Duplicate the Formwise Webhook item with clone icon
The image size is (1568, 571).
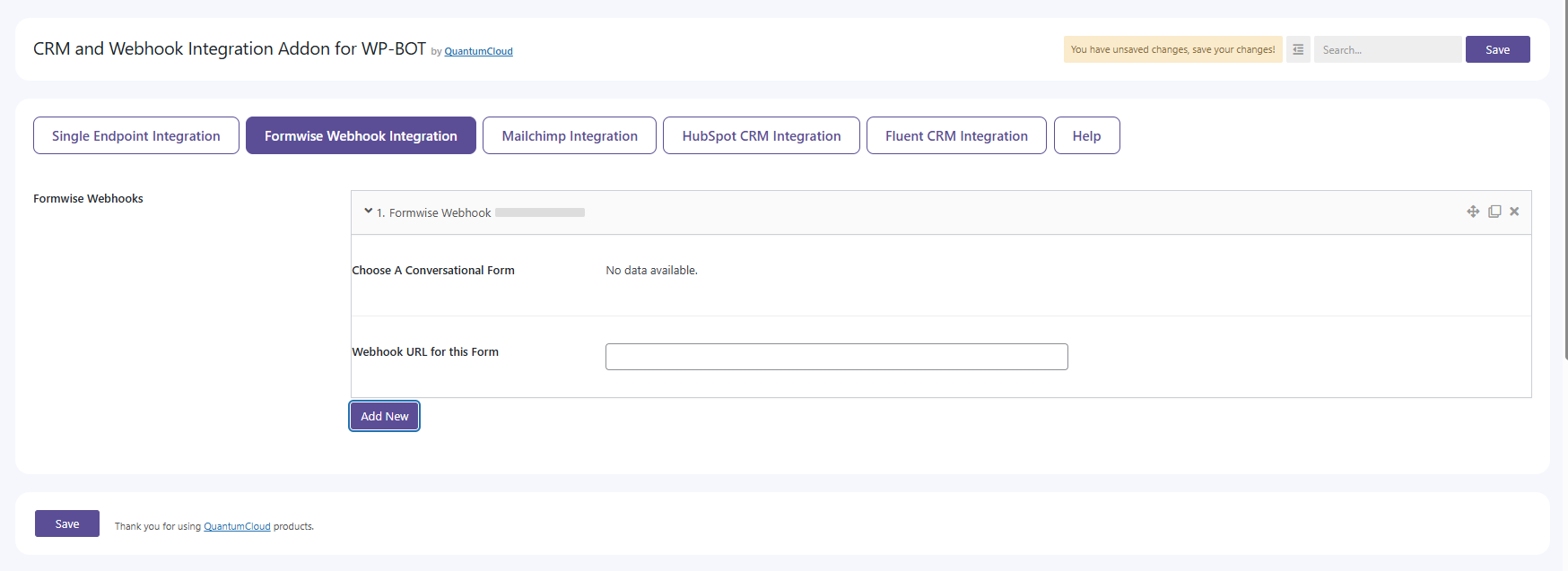point(1494,212)
